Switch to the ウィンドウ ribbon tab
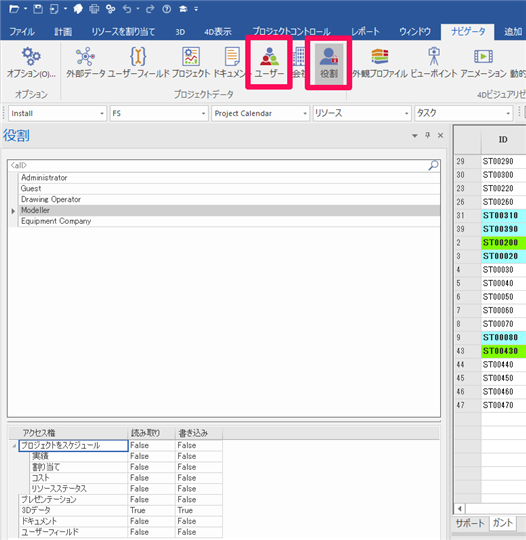526x540 pixels. coord(415,32)
